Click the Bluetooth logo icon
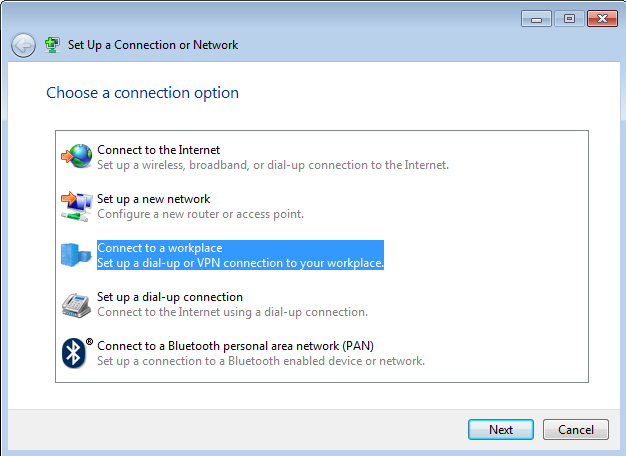The image size is (626, 456). tap(74, 352)
